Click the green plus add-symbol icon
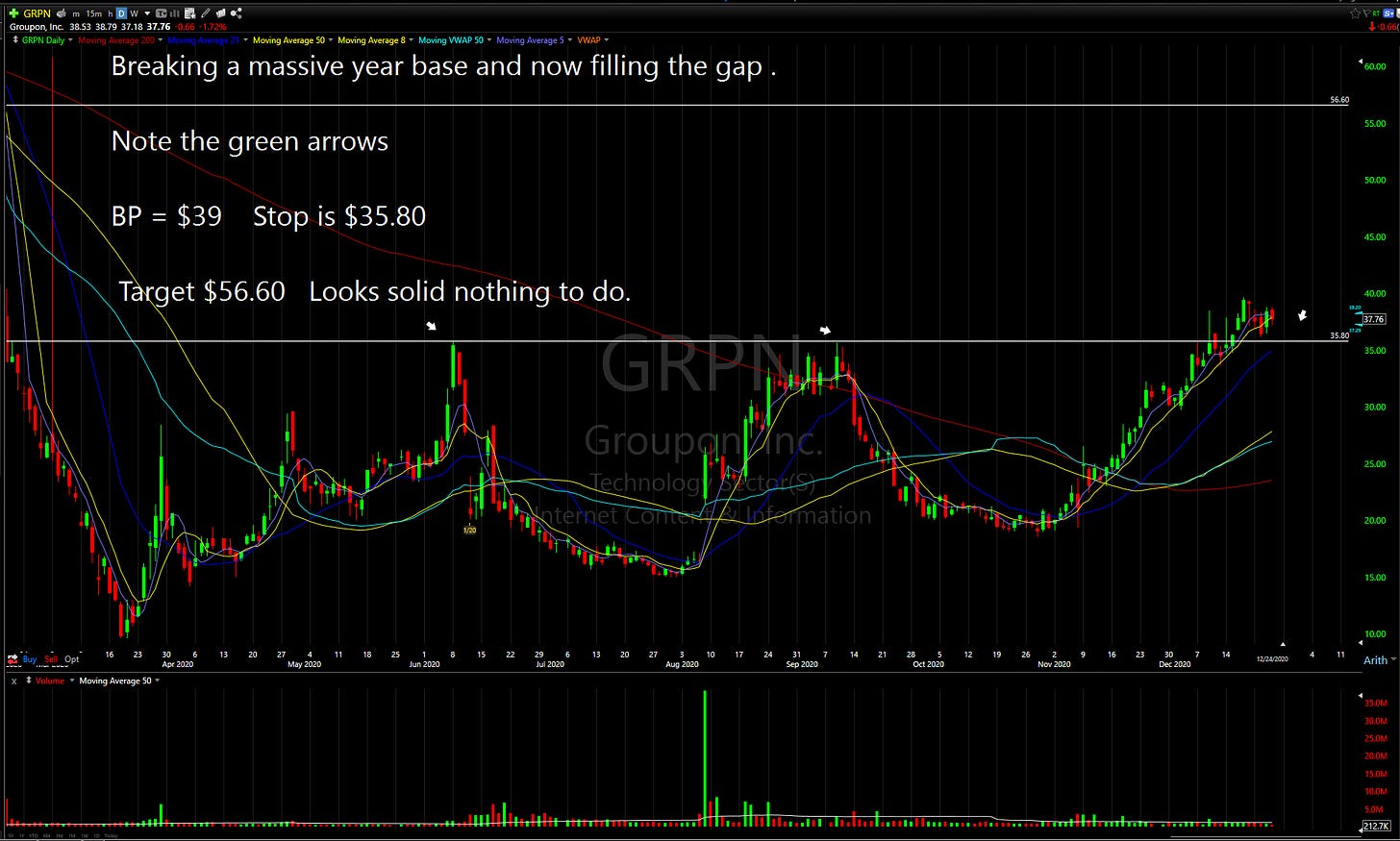 click(13, 13)
